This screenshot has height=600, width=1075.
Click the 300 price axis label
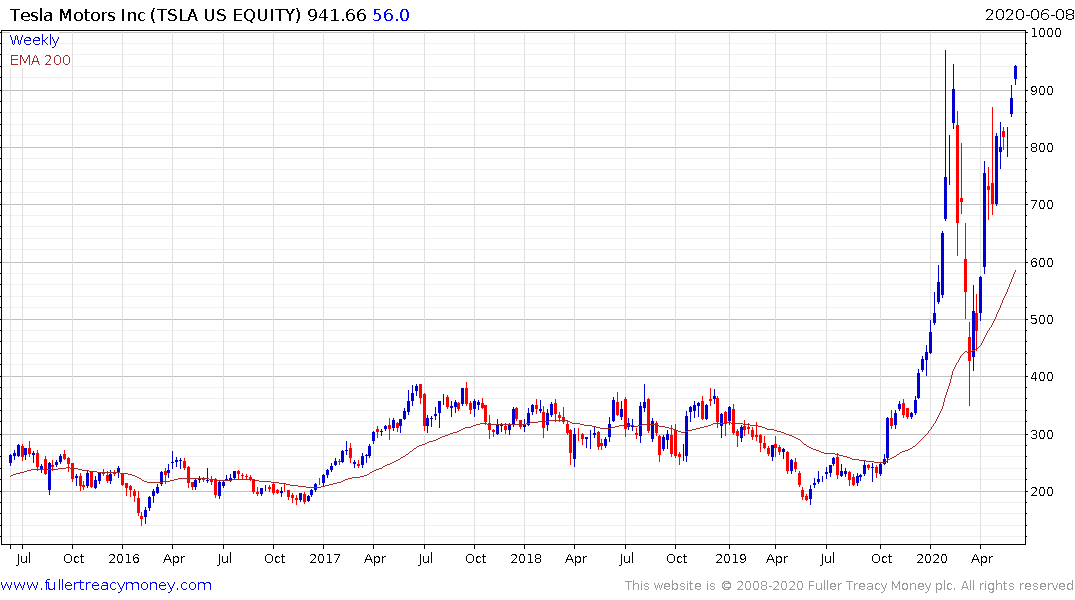(1042, 434)
